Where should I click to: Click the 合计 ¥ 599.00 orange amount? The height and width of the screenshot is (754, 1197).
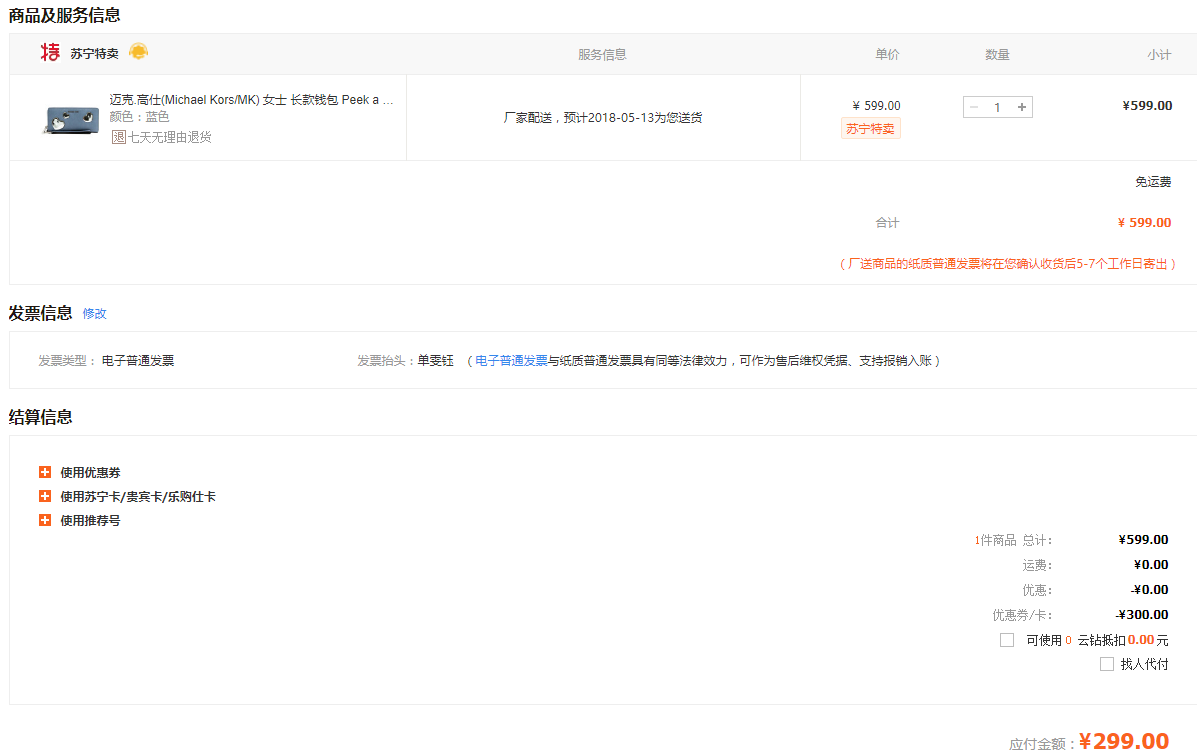pos(1144,222)
